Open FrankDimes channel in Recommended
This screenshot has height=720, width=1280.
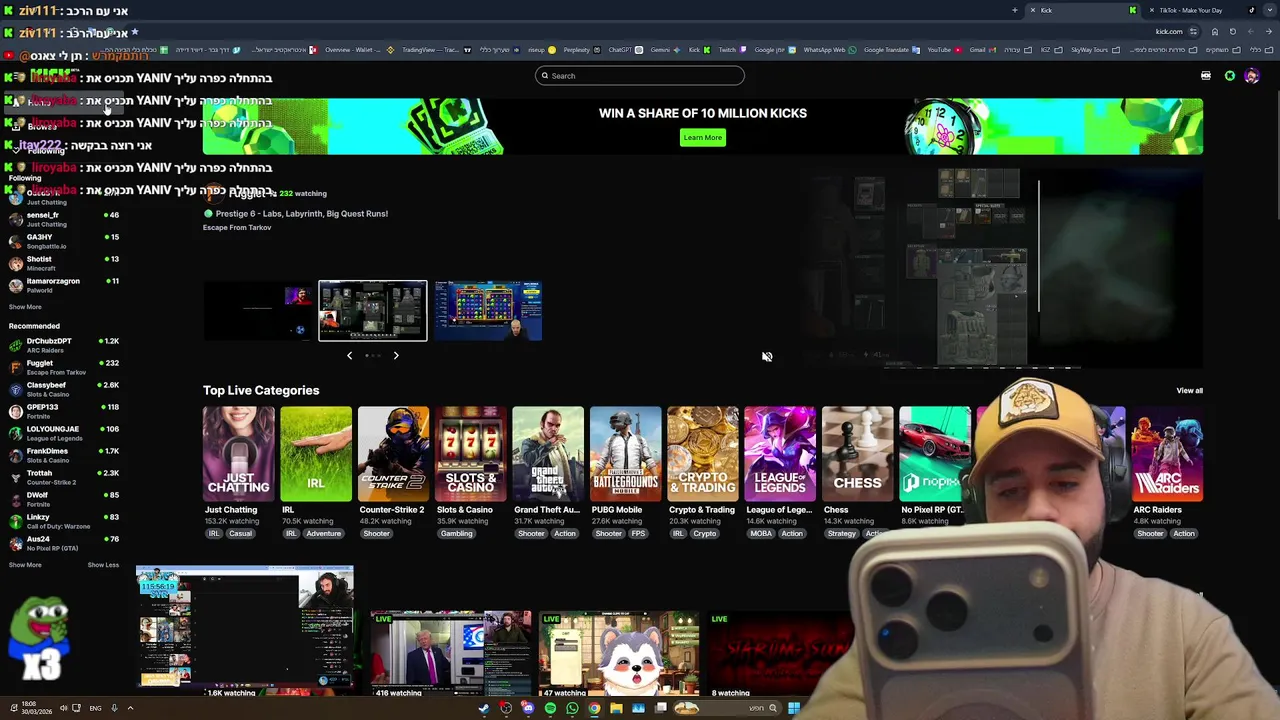pyautogui.click(x=64, y=455)
